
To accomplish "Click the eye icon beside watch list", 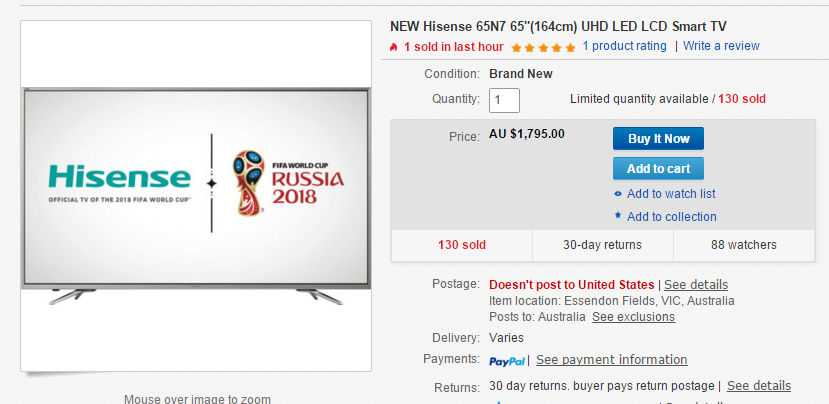I will 618,194.
